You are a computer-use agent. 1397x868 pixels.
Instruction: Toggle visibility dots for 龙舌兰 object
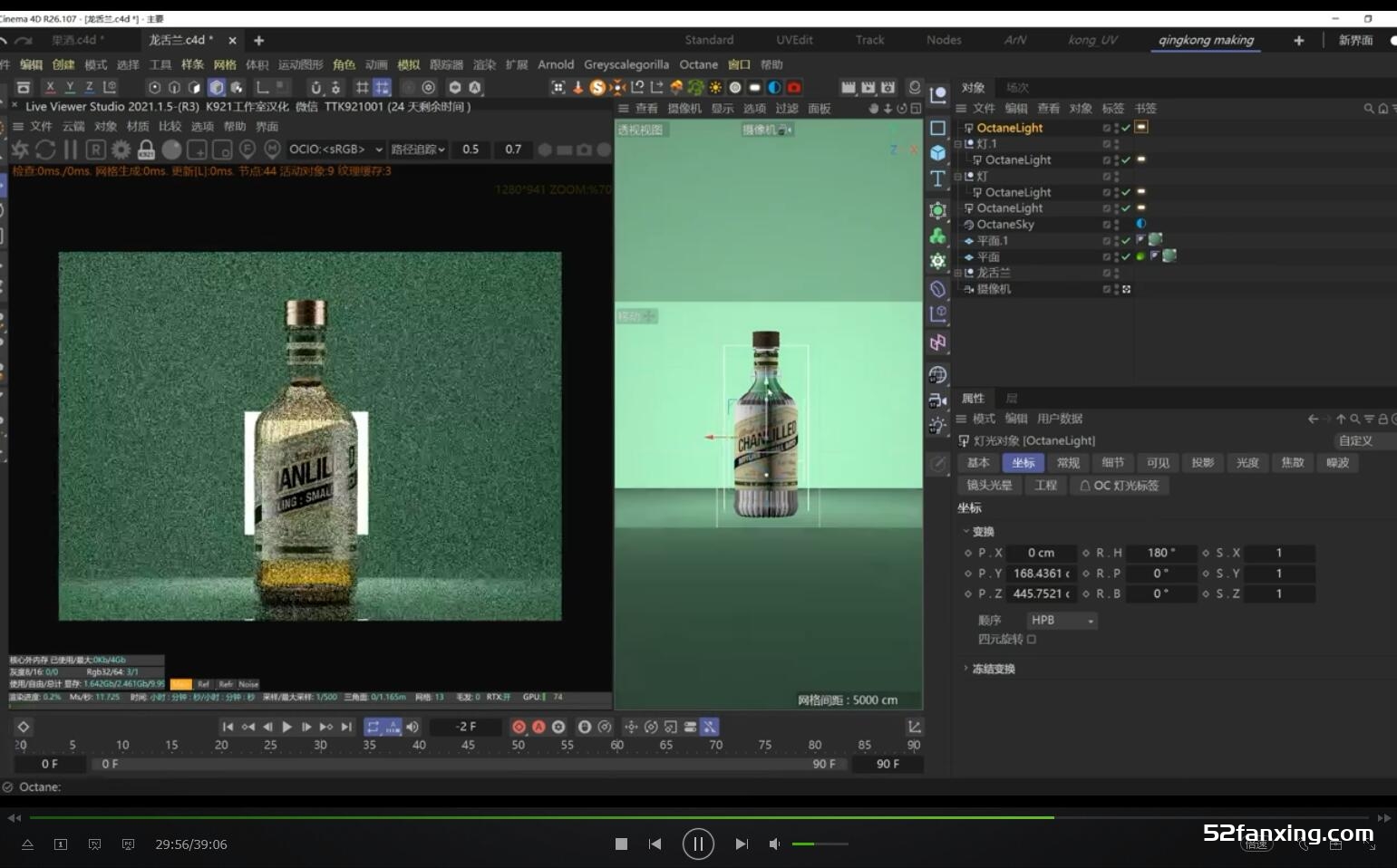1116,273
